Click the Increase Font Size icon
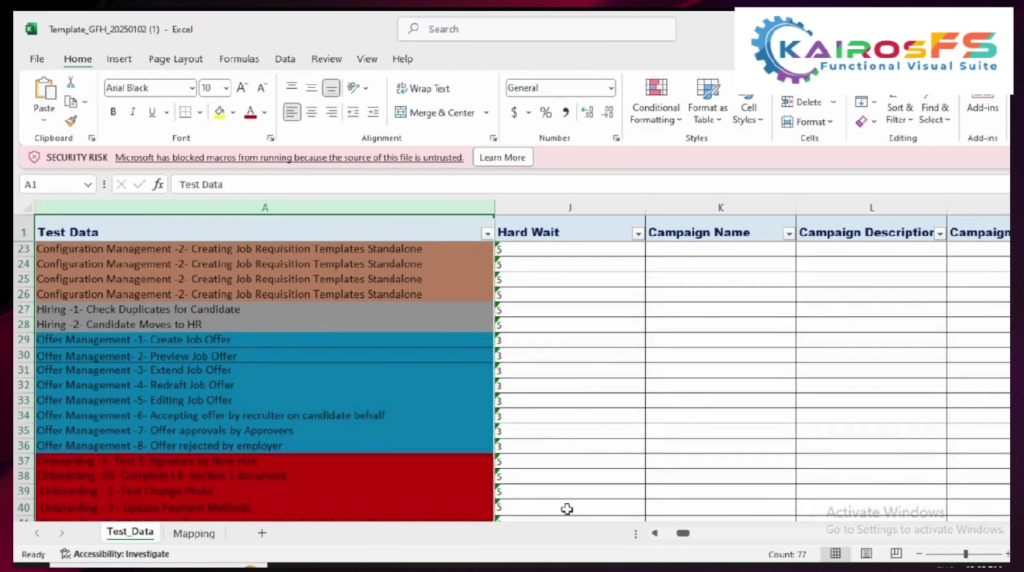The width and height of the screenshot is (1024, 572). click(243, 88)
